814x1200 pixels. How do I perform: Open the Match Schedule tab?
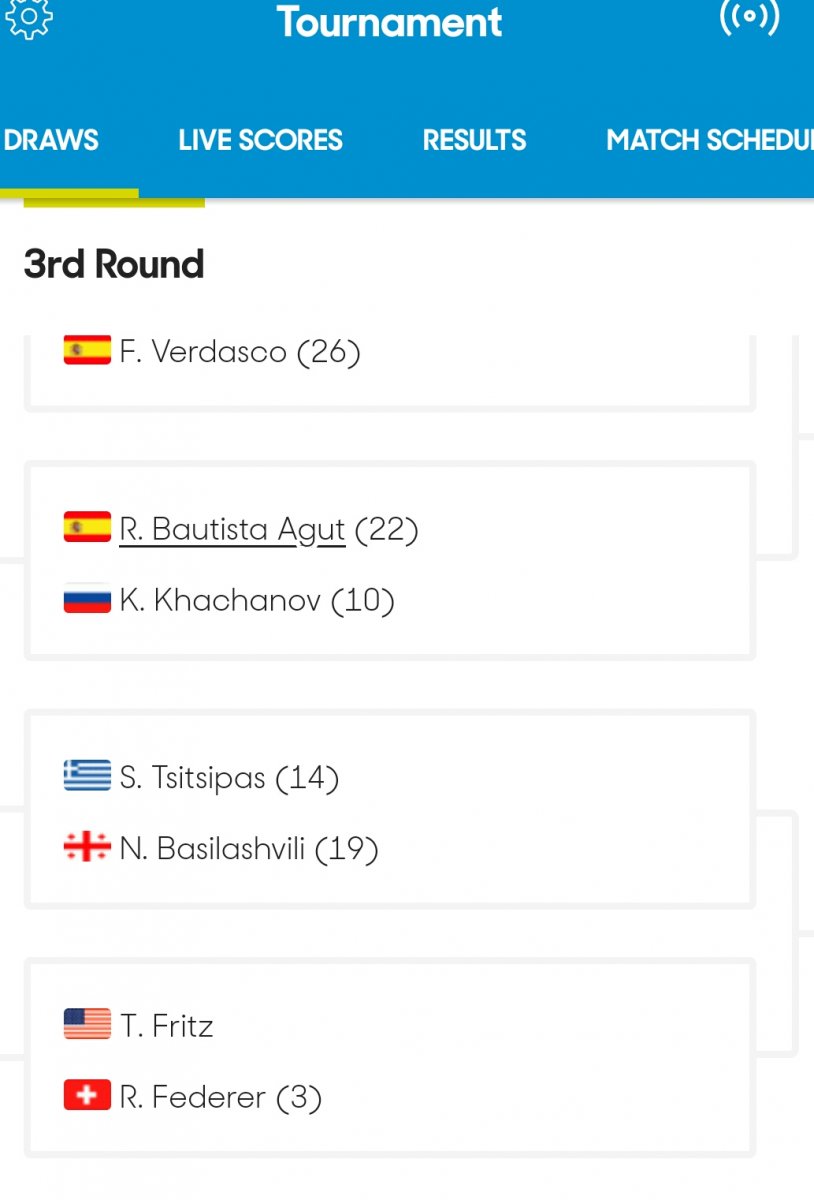coord(708,140)
